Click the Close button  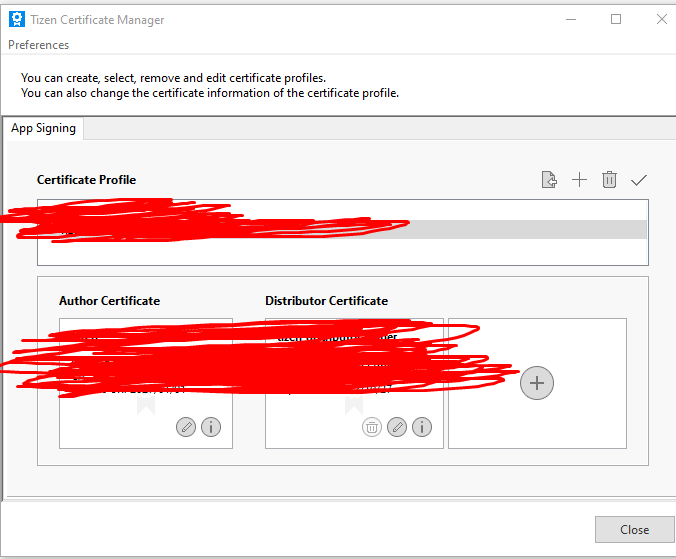click(635, 529)
